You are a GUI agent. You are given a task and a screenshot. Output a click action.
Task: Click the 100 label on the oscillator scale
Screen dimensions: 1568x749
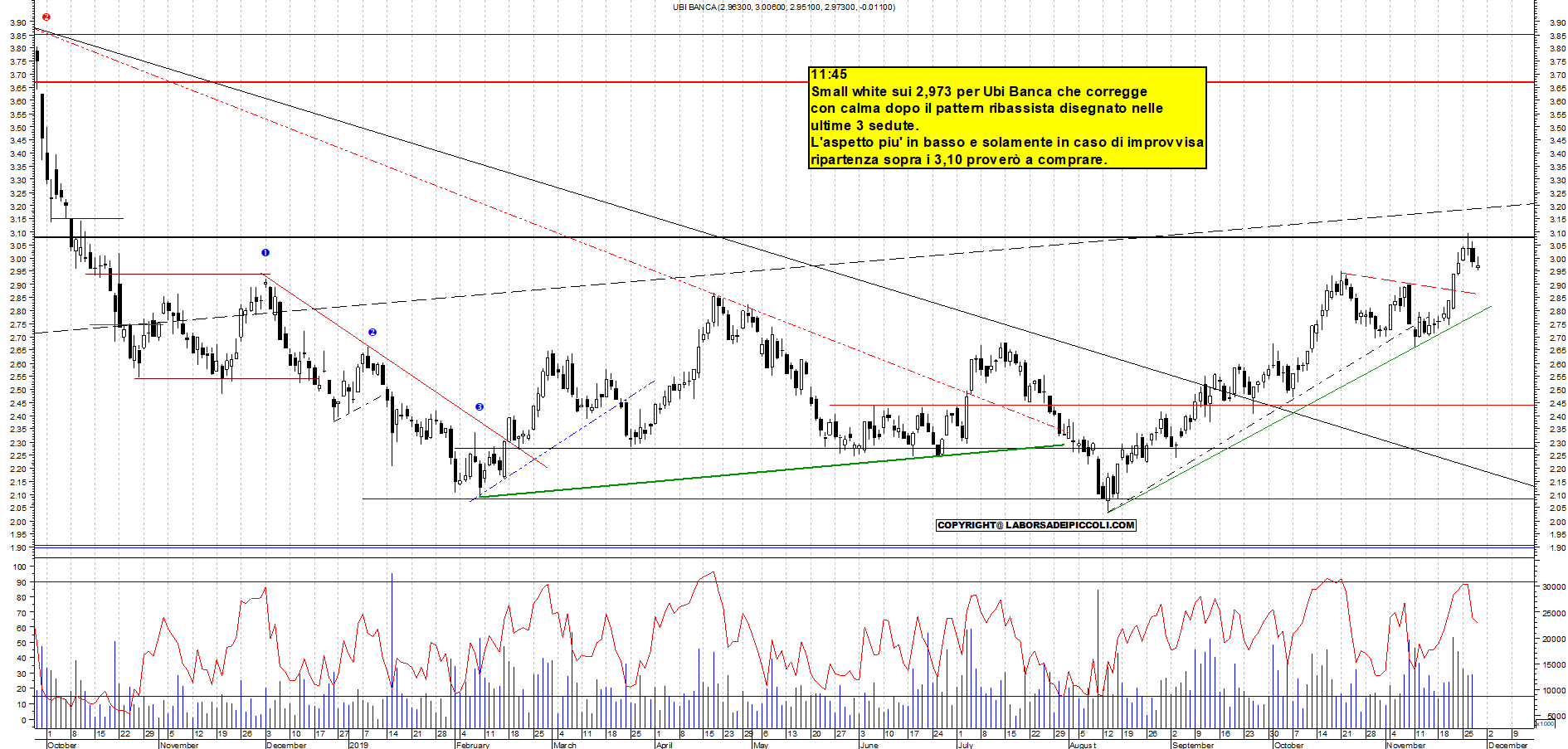point(19,567)
